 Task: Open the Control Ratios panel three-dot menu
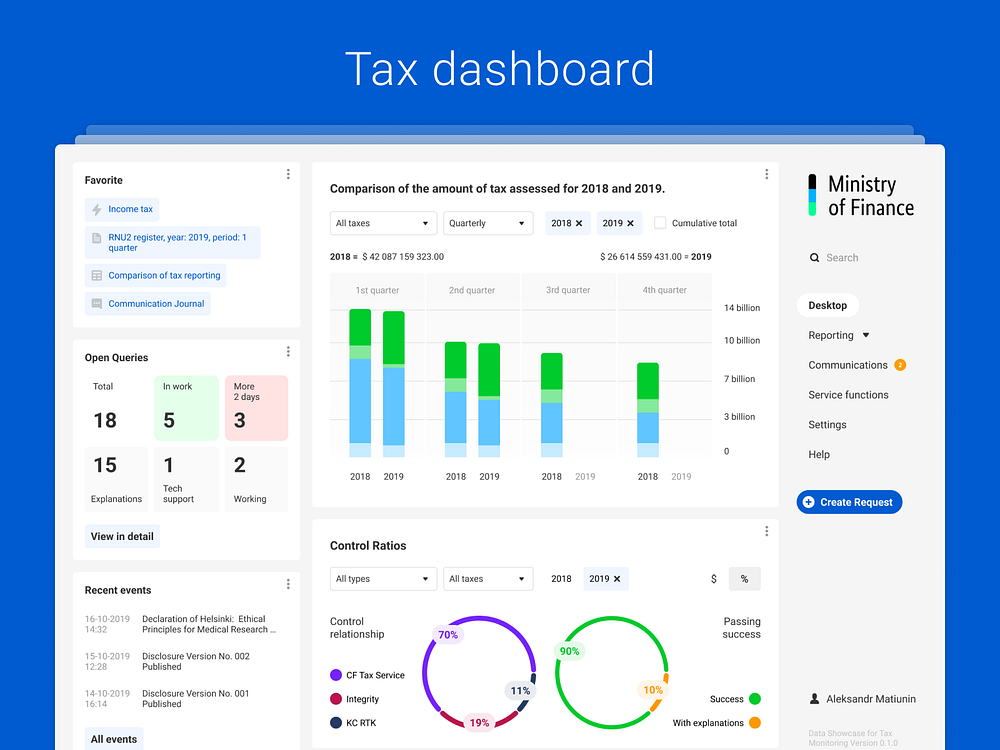pyautogui.click(x=767, y=531)
